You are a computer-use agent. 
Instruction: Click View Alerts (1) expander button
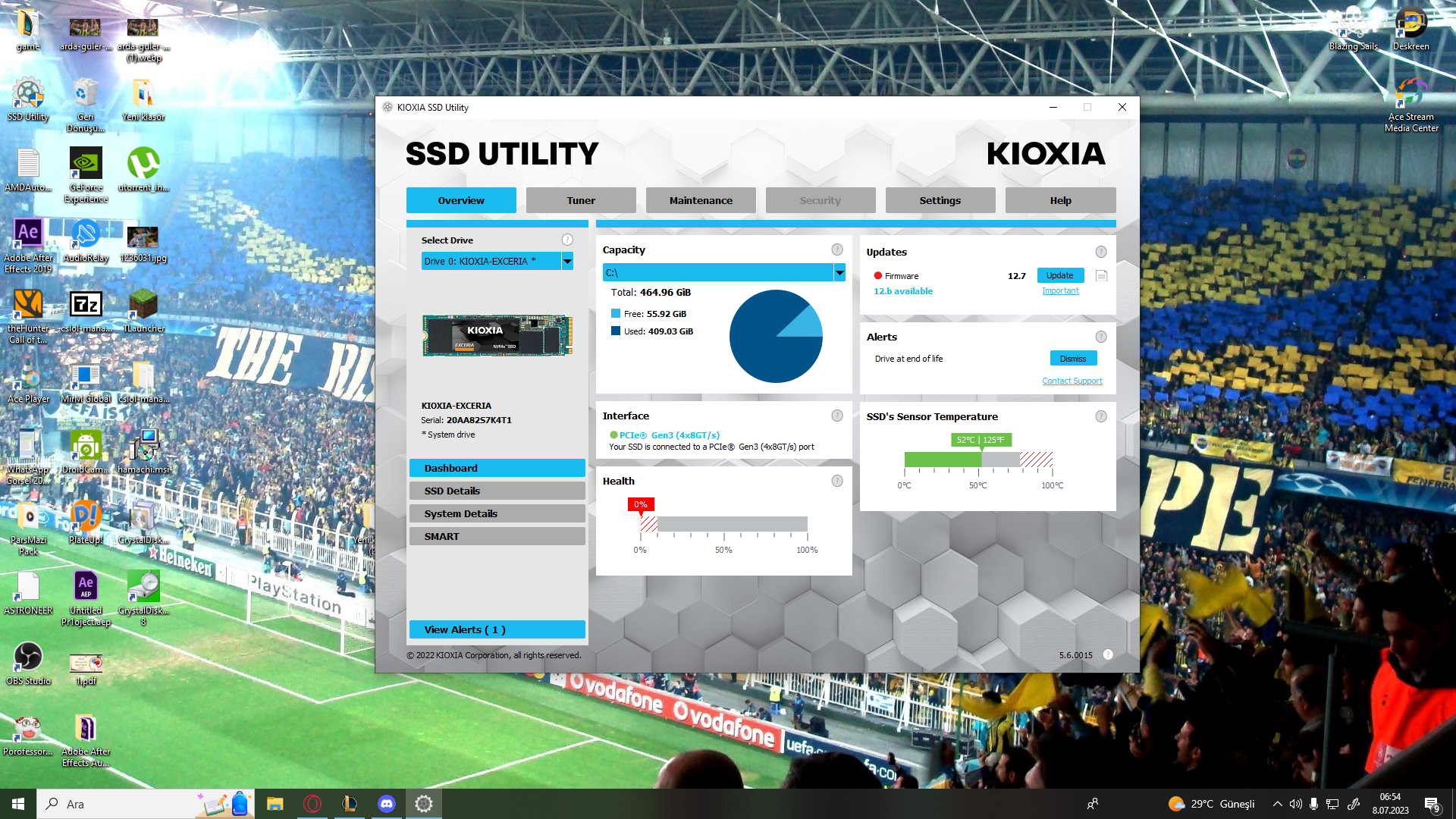(x=497, y=629)
